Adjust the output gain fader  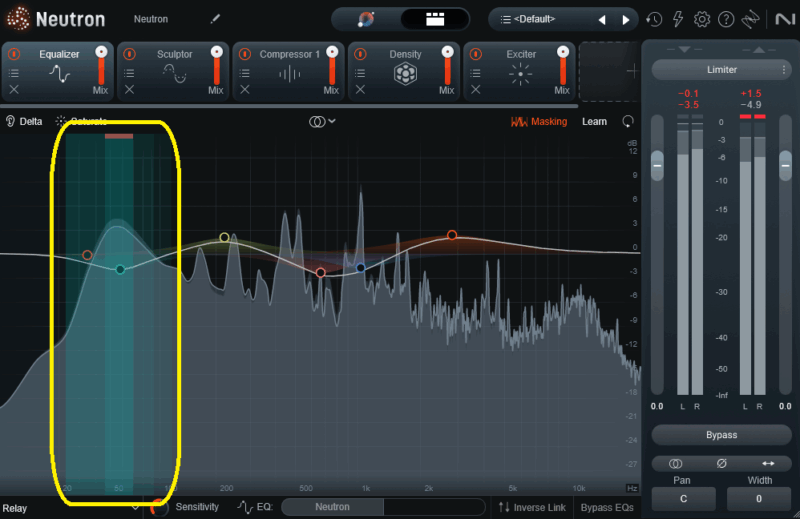(785, 166)
